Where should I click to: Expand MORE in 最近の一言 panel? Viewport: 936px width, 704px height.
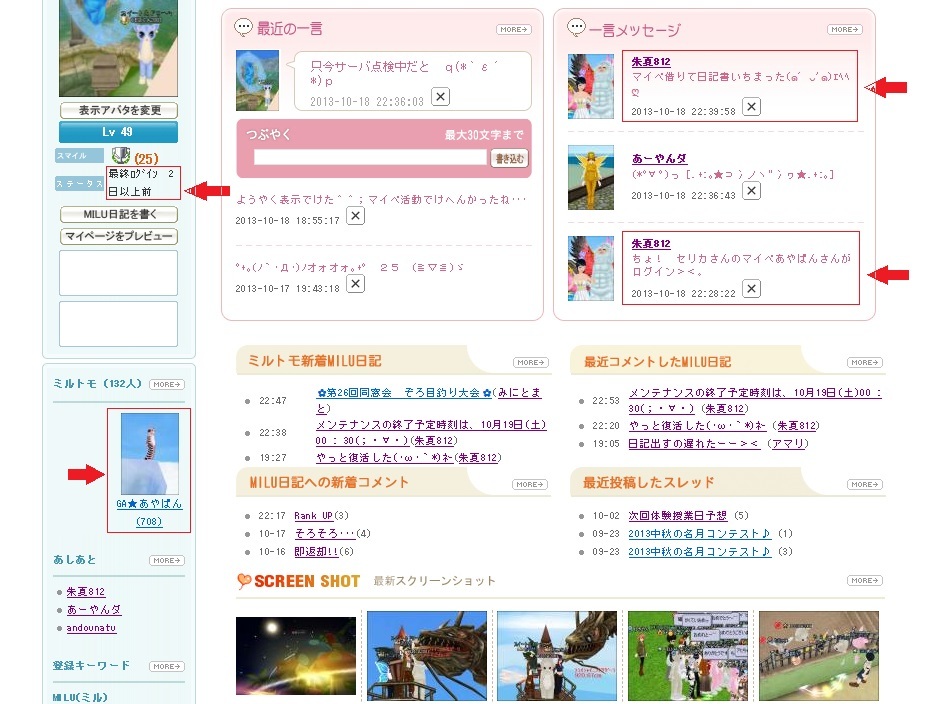[x=513, y=30]
